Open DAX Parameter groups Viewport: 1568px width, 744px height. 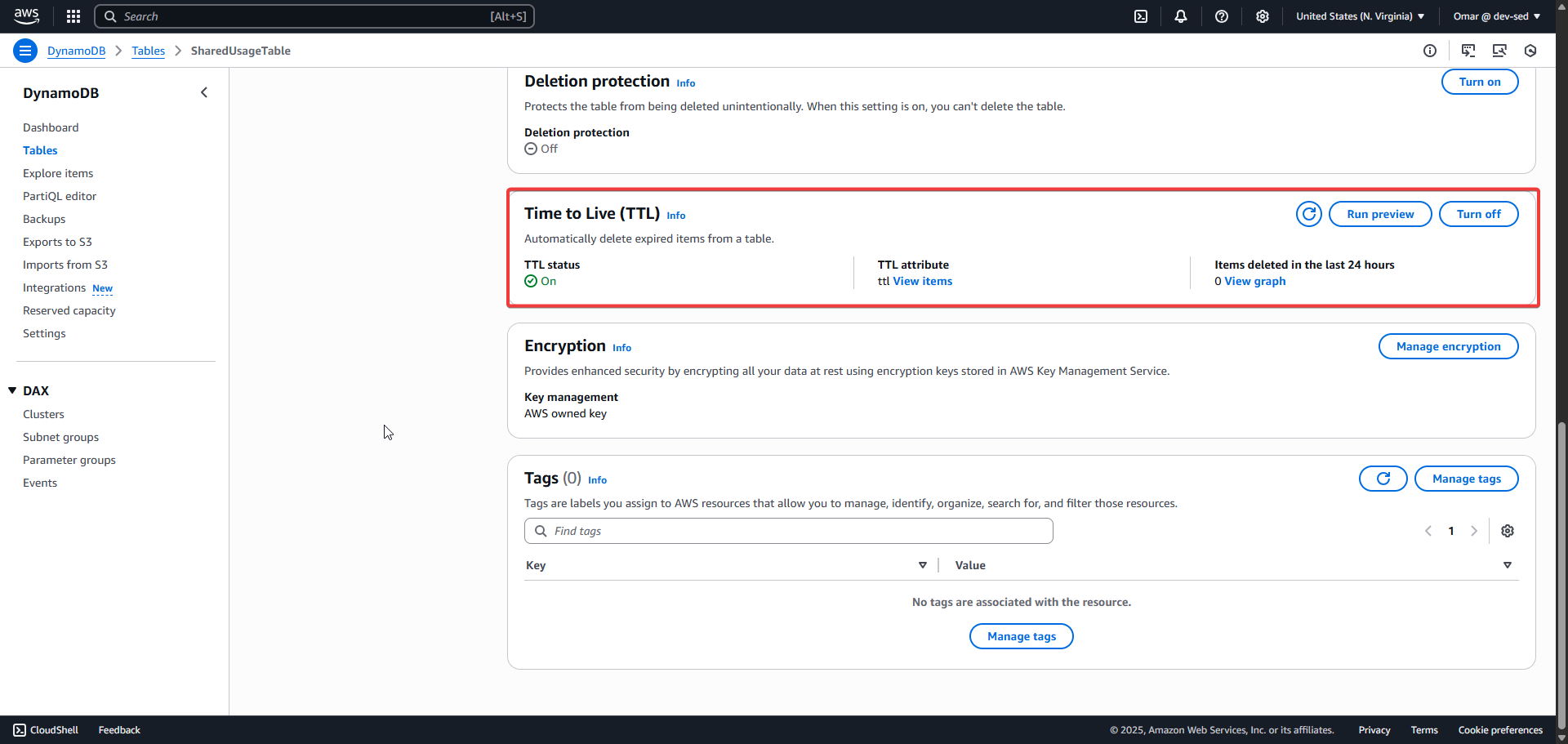pos(69,460)
